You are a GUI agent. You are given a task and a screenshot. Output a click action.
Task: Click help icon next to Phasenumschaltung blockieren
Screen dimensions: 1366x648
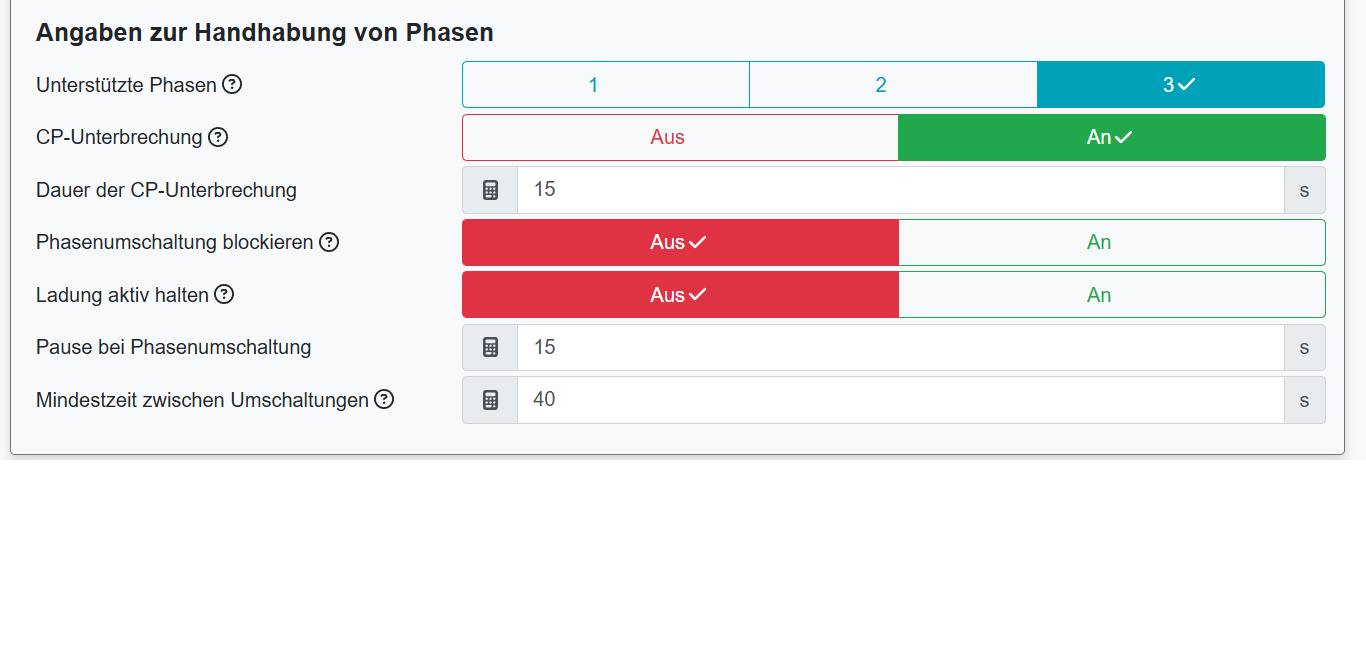click(x=329, y=242)
